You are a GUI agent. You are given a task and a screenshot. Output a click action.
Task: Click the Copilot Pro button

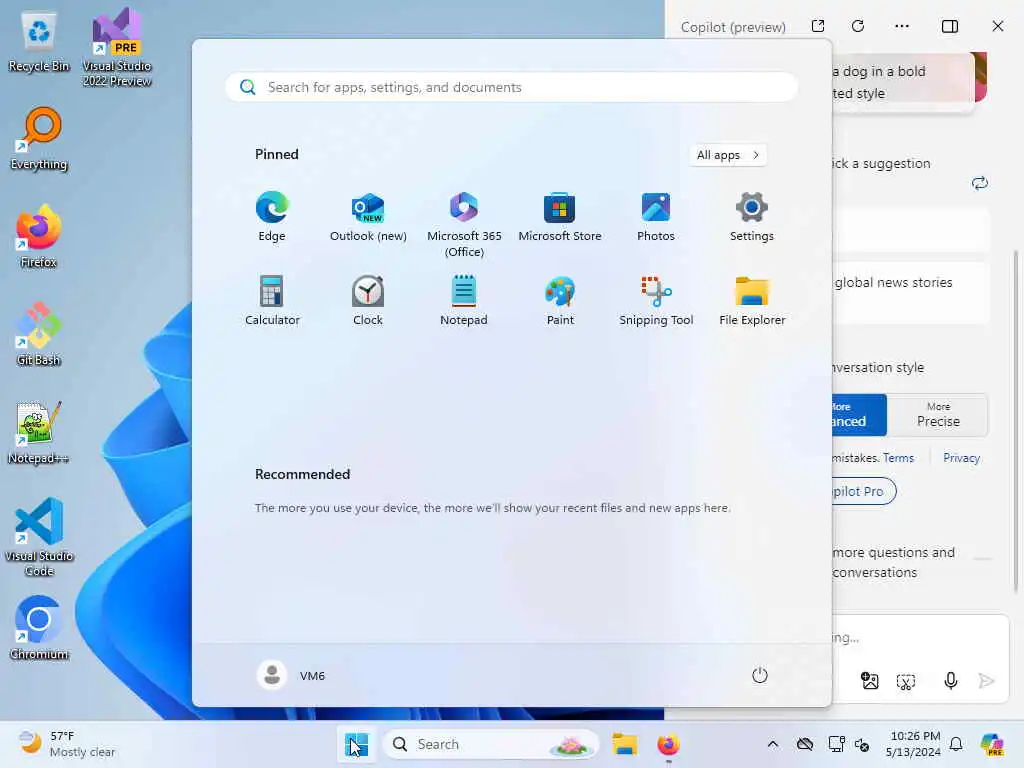863,491
